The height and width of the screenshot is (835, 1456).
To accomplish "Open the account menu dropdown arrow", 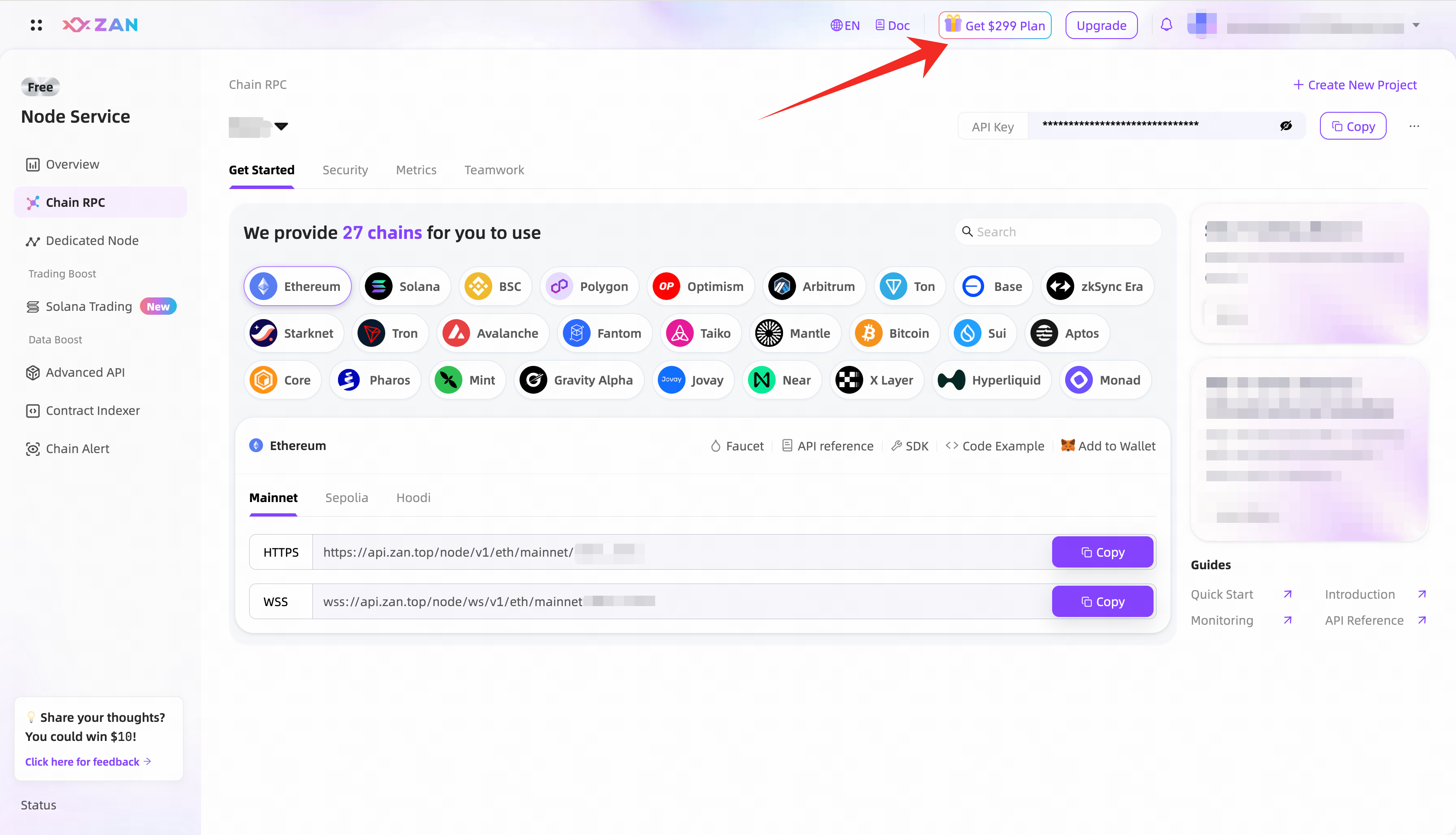I will (x=1416, y=25).
